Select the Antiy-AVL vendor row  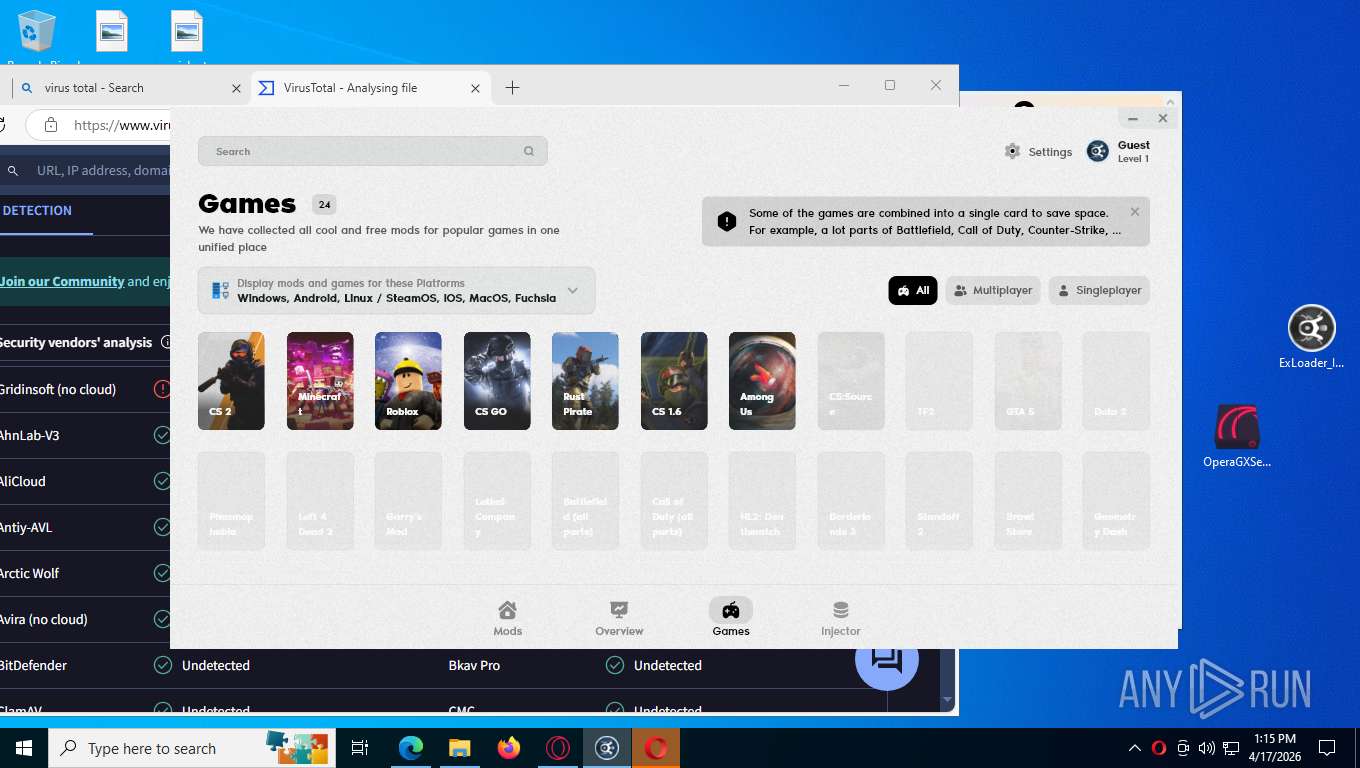pos(86,527)
